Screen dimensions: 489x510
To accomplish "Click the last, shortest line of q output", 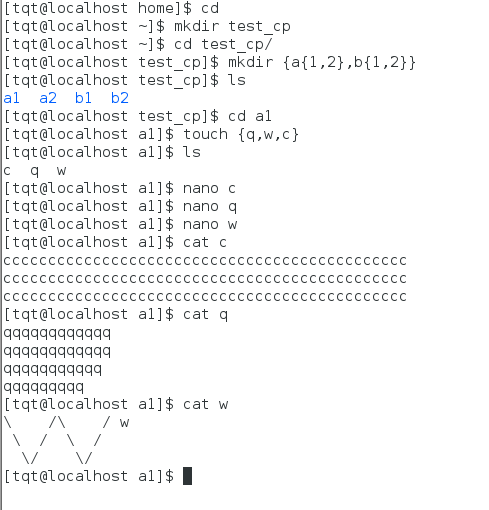I will (43, 388).
